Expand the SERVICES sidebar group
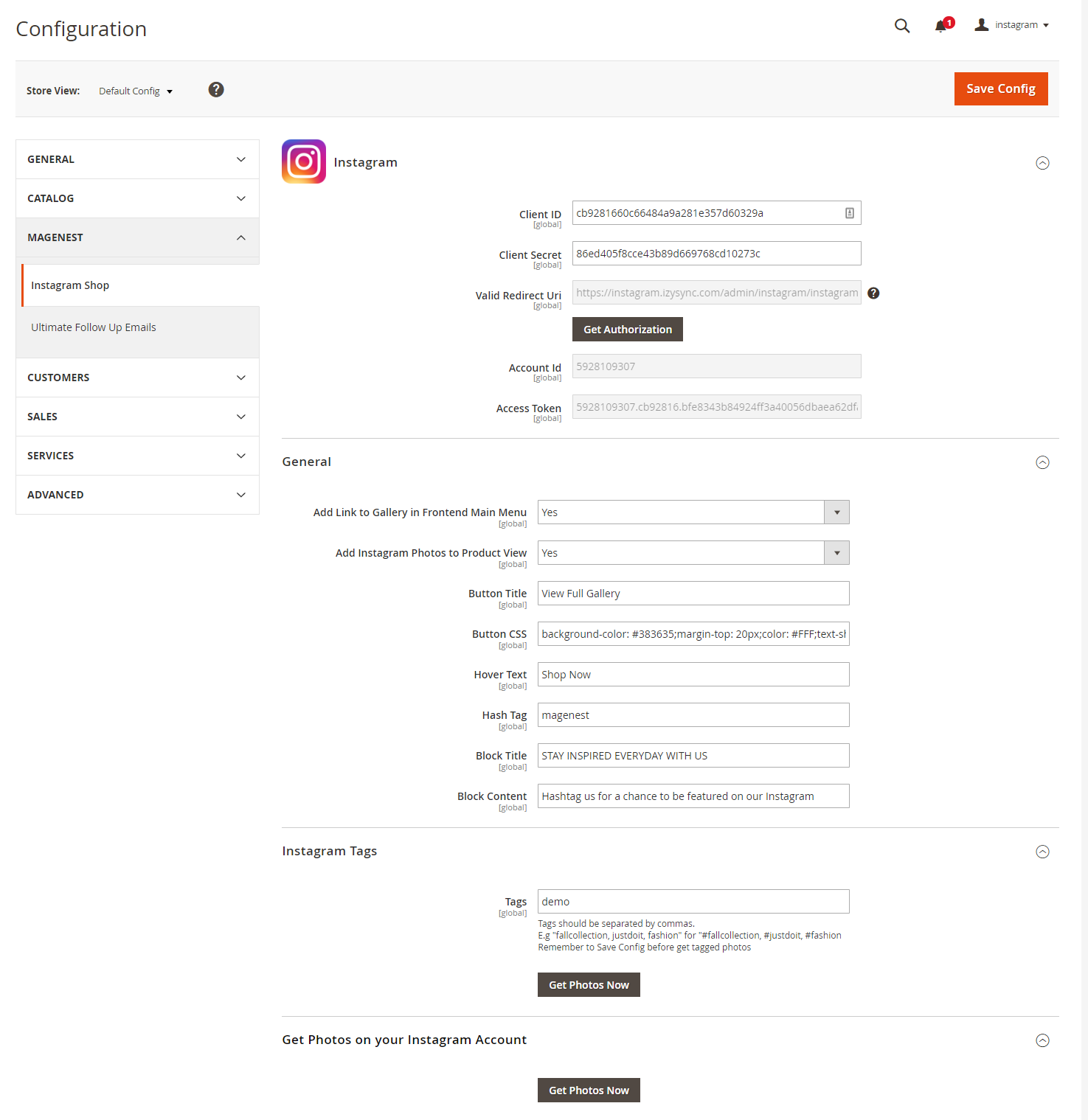The height and width of the screenshot is (1120, 1088). point(137,456)
